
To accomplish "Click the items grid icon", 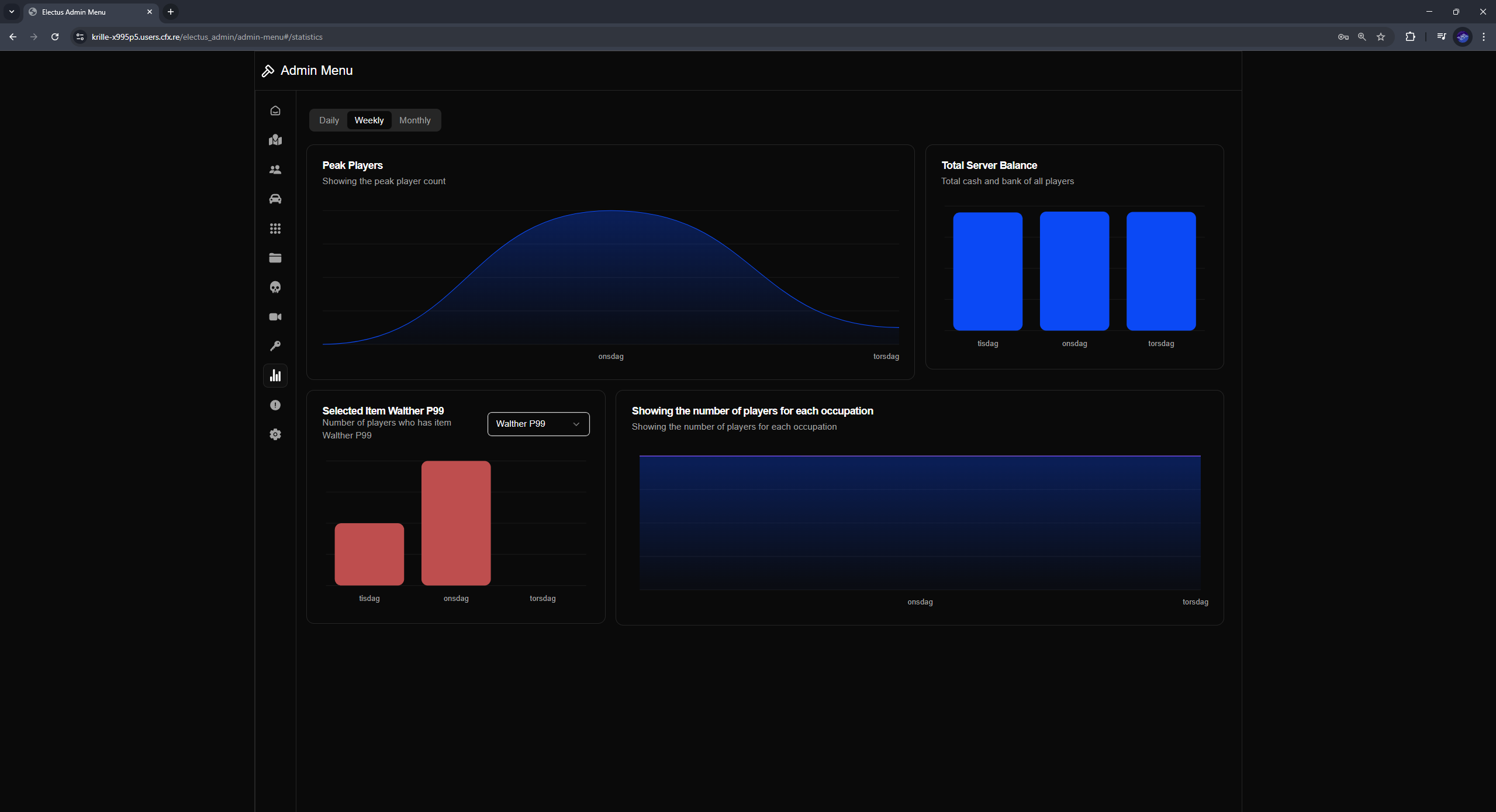I will click(275, 229).
